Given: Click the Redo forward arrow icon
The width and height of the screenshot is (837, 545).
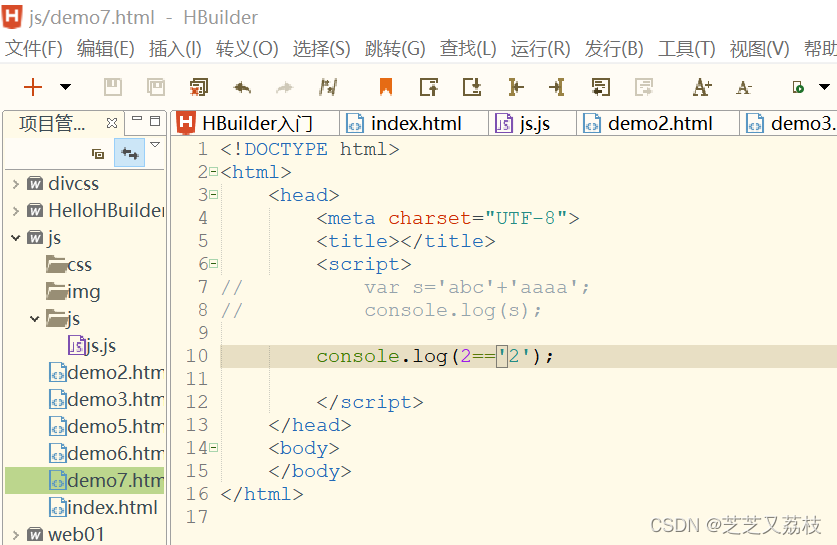Looking at the screenshot, I should (x=285, y=87).
